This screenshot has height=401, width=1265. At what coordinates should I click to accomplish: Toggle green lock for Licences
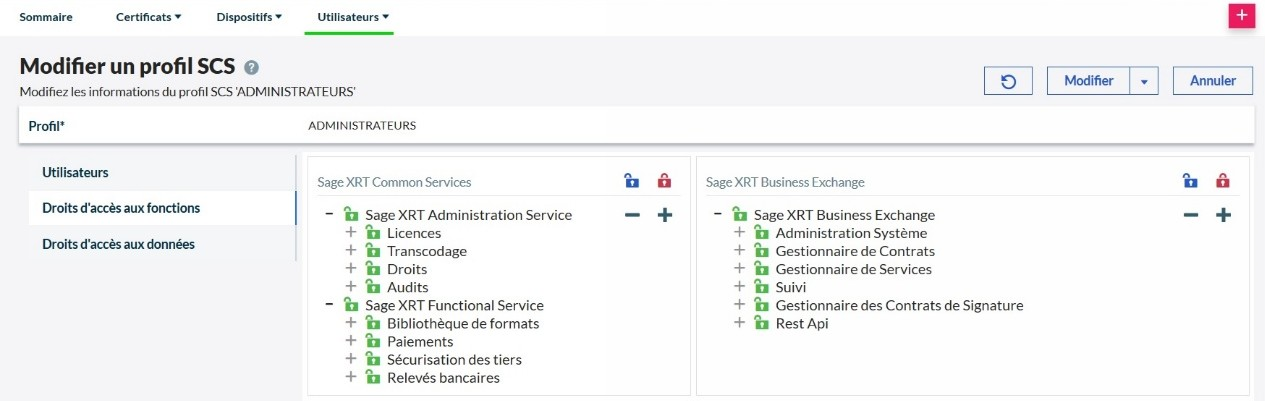372,233
